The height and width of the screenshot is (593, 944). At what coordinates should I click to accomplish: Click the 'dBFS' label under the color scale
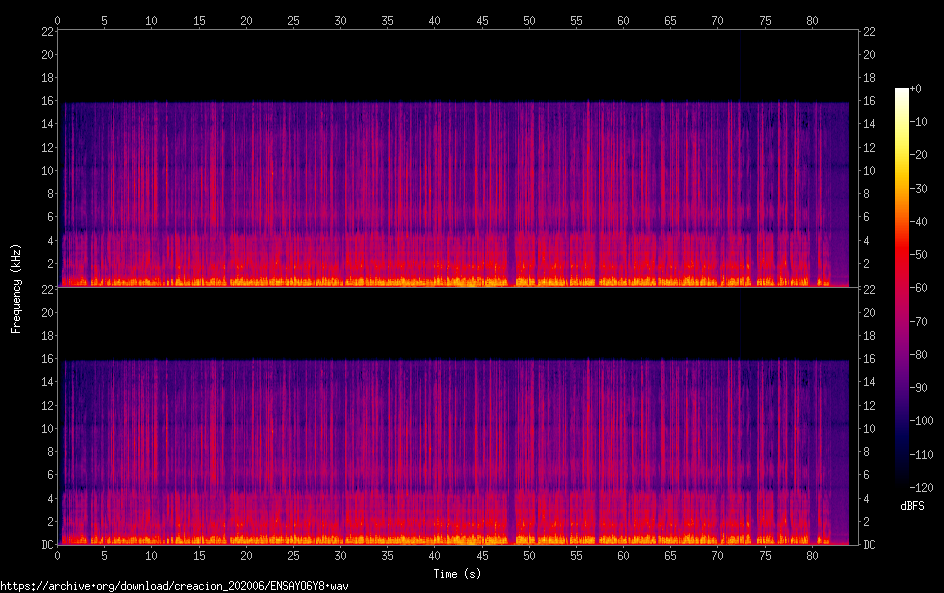point(912,506)
